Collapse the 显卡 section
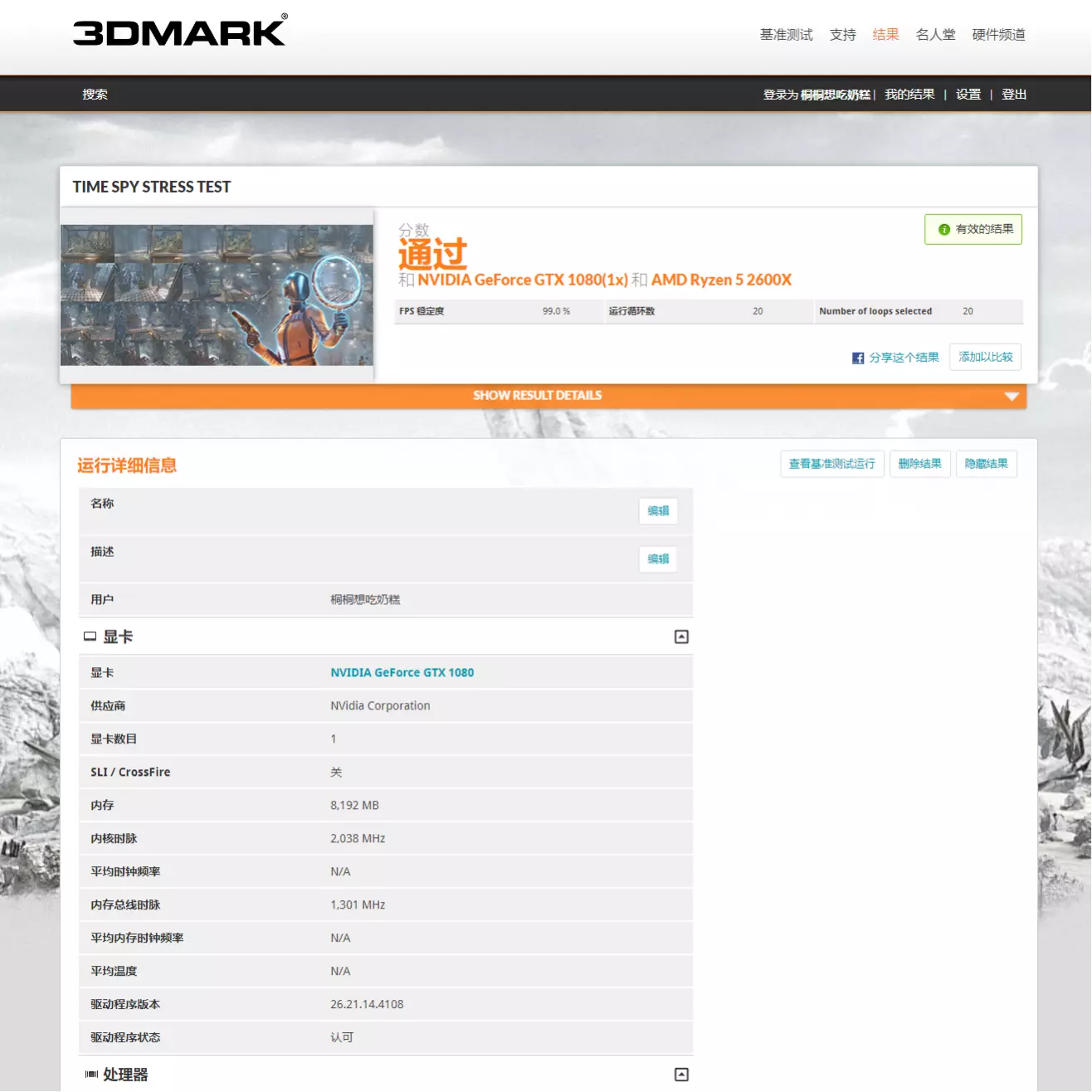The height and width of the screenshot is (1092, 1092). [x=681, y=636]
